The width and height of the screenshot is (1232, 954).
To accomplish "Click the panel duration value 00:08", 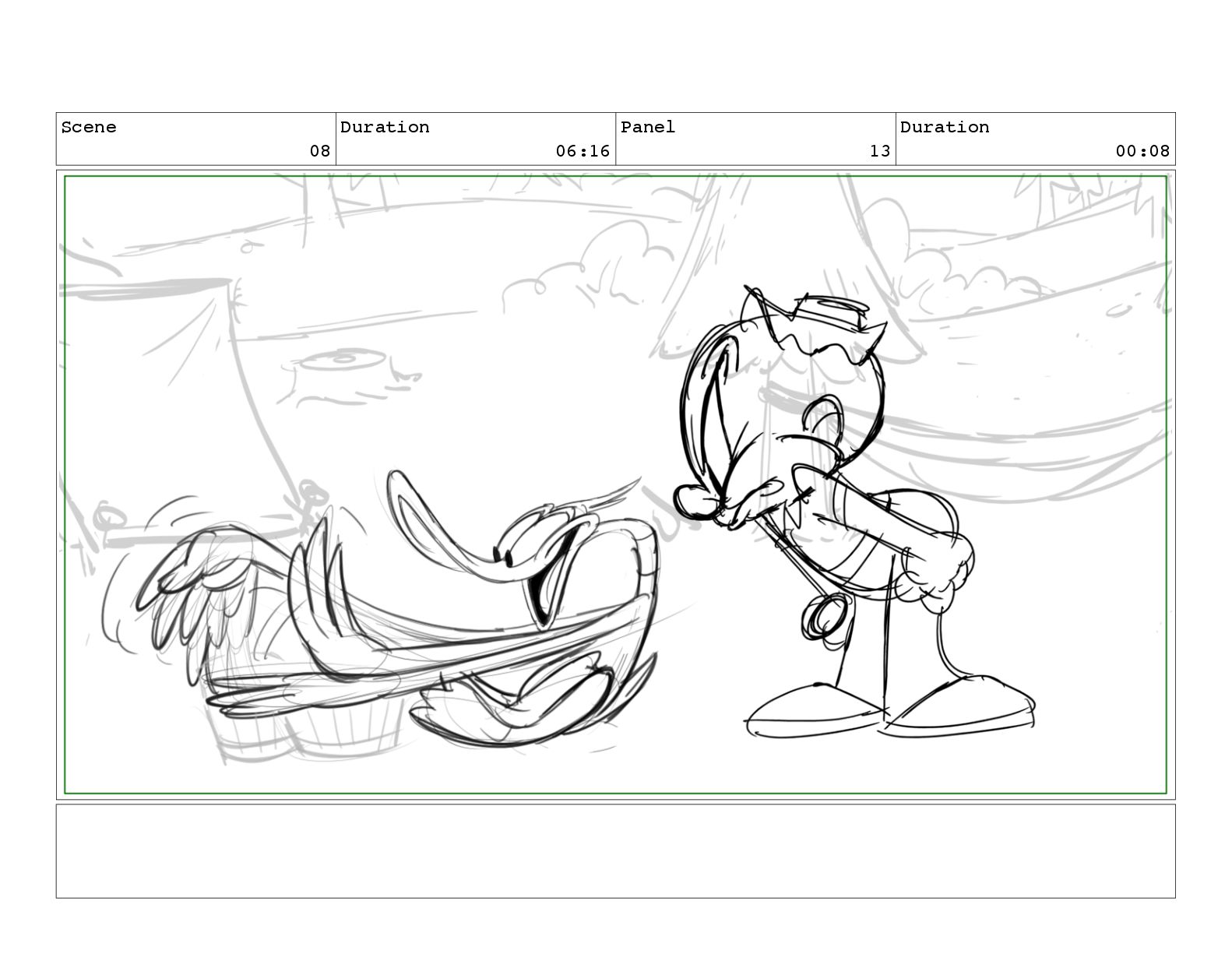I will tap(1142, 151).
